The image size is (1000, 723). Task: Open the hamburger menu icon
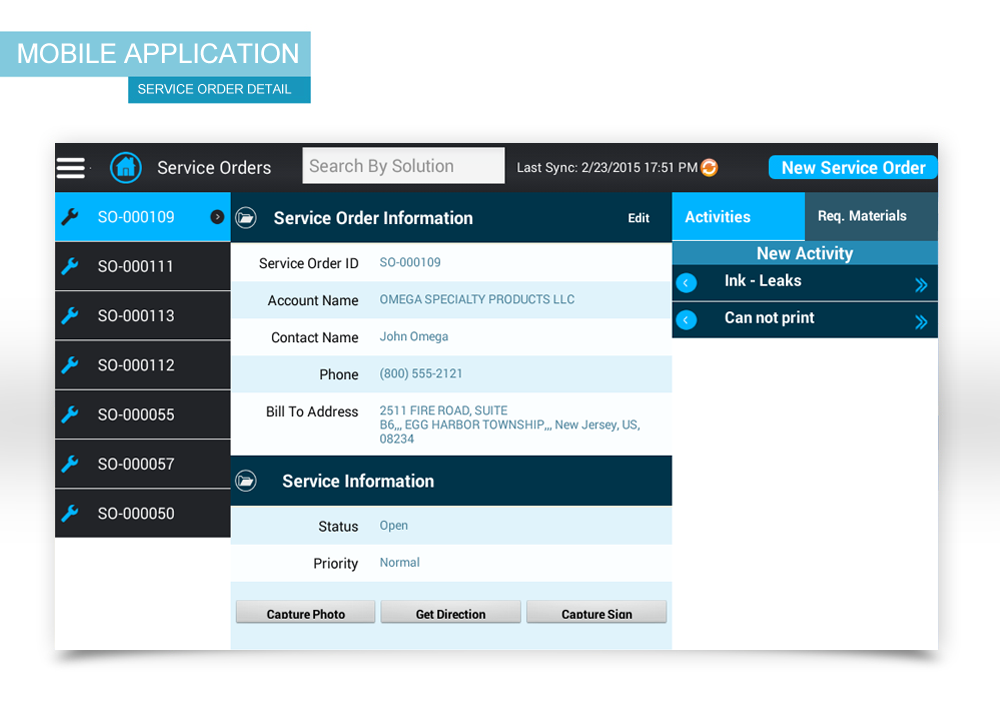click(71, 167)
